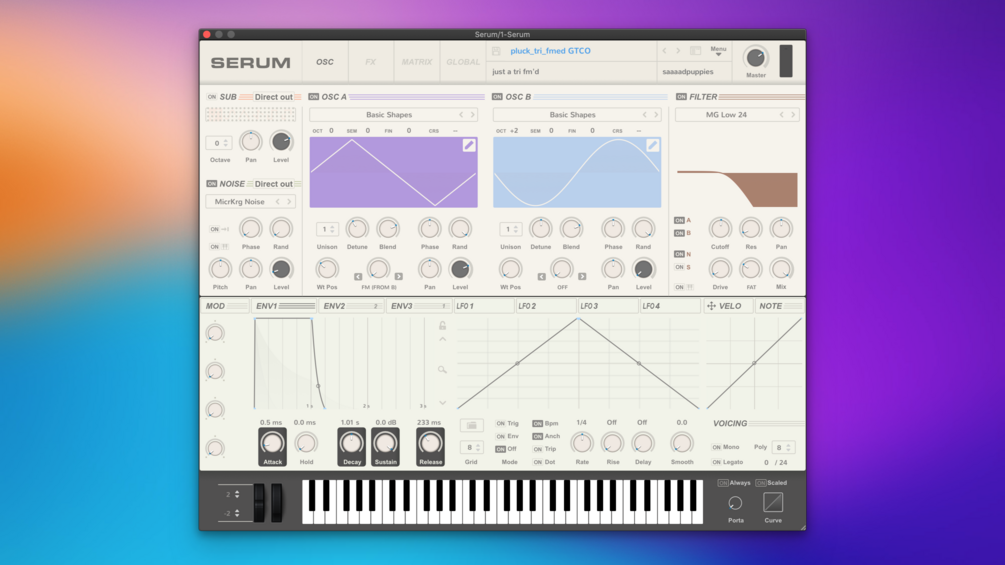Select next filter type arrow
The image size is (1005, 565).
click(x=793, y=115)
